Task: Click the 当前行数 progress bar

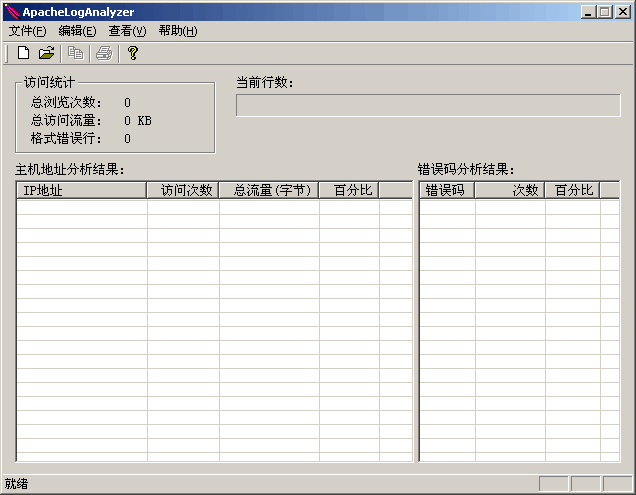Action: point(428,105)
